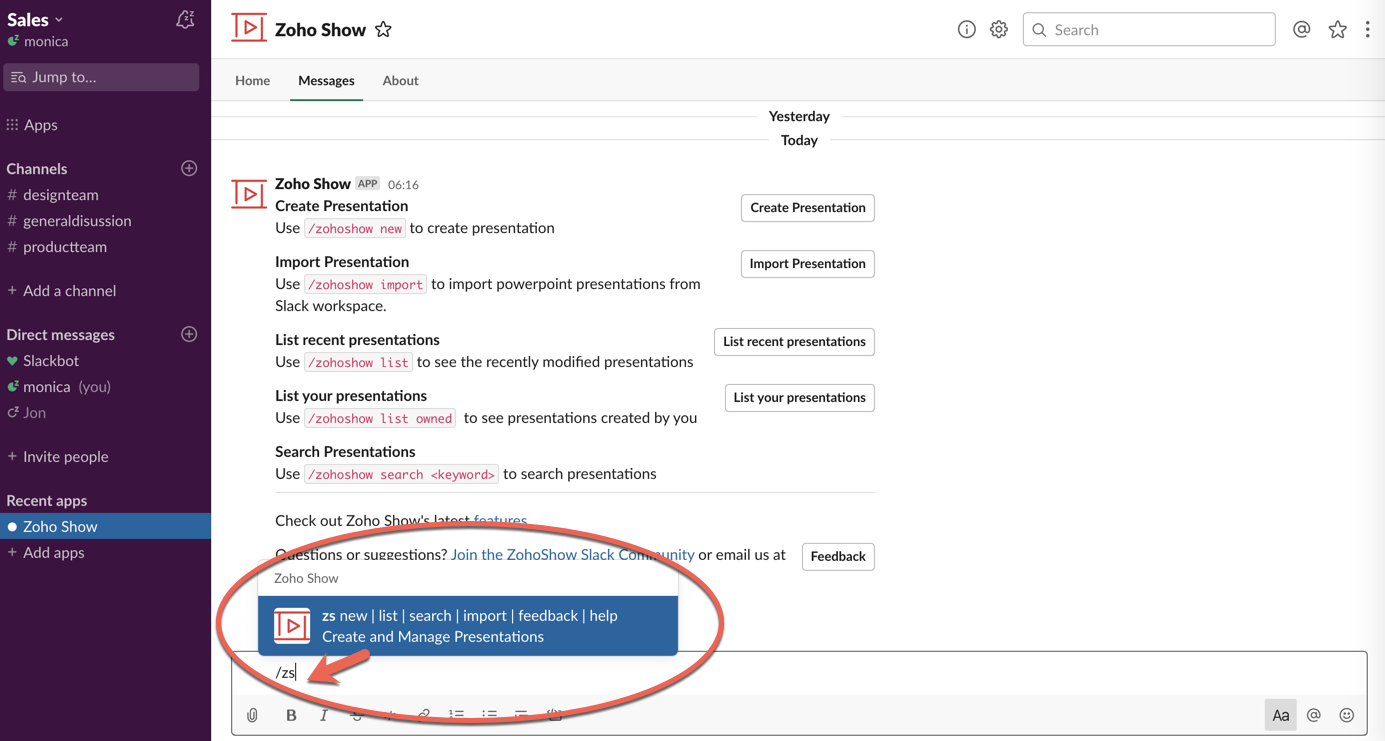Click List recent presentations button
1385x741 pixels.
(794, 342)
